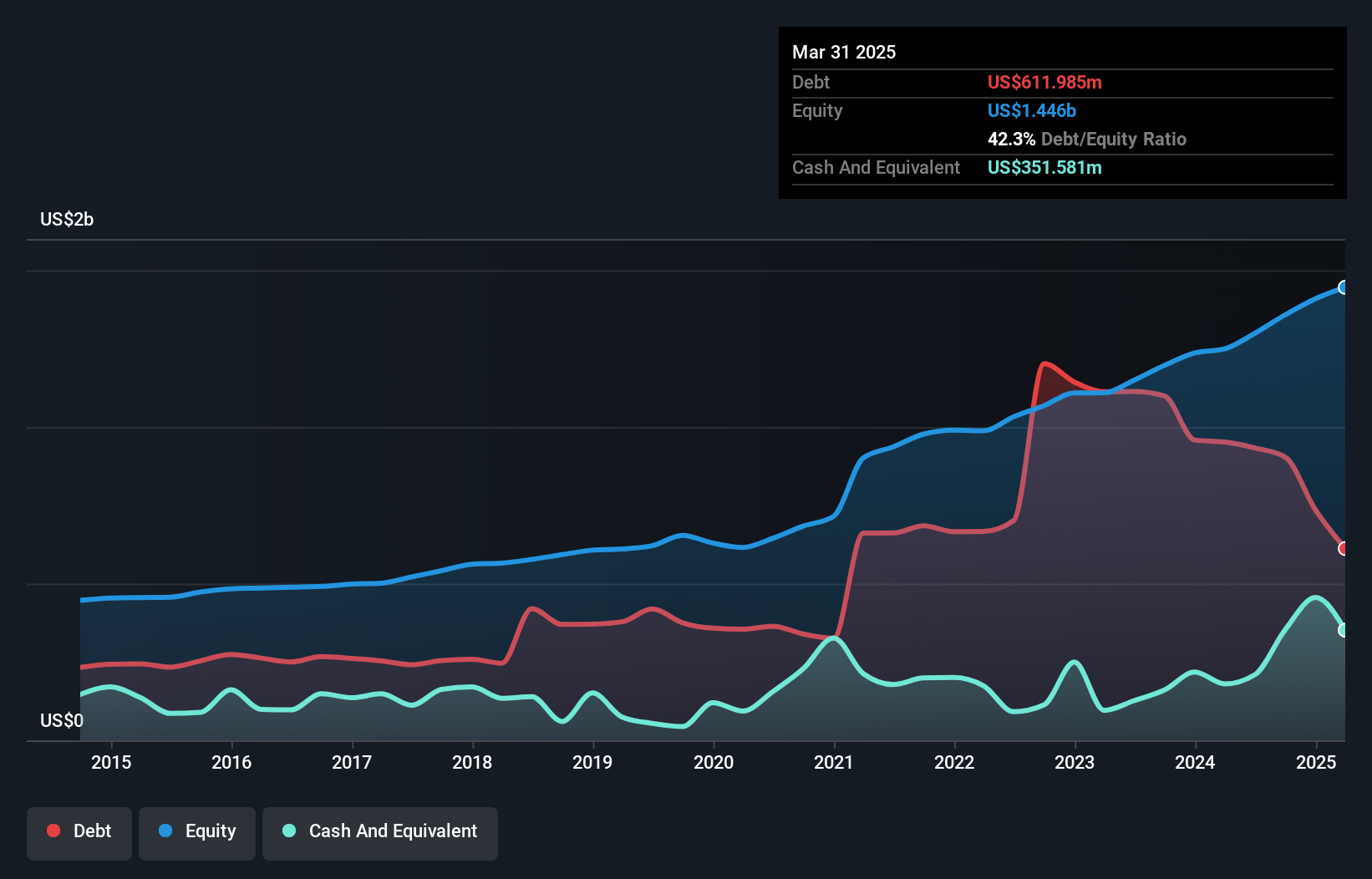This screenshot has height=879, width=1372.
Task: Click the teal Cash And Equivalent legend dot
Action: (x=289, y=831)
